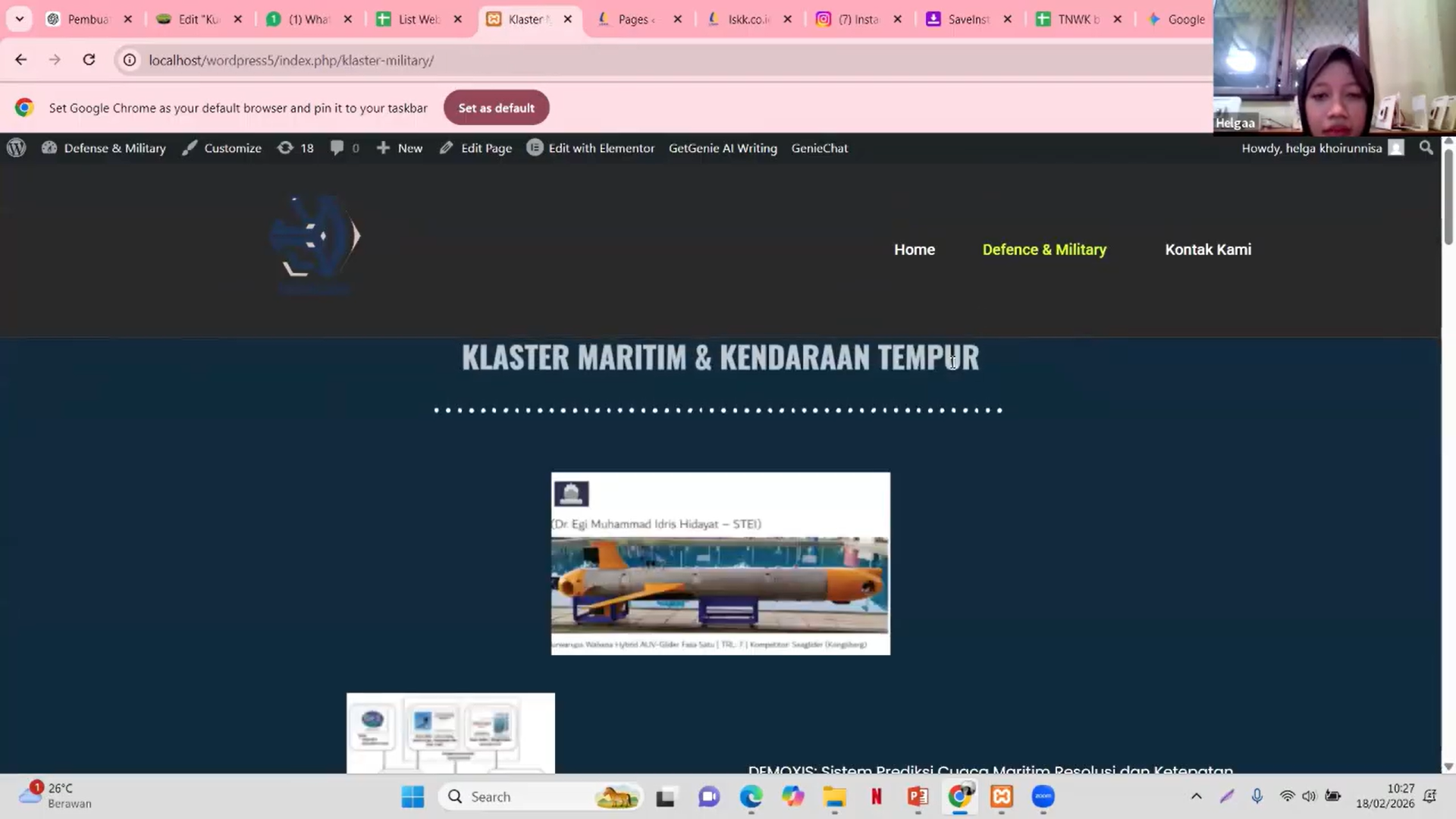
Task: Open the New content menu
Action: pos(400,148)
